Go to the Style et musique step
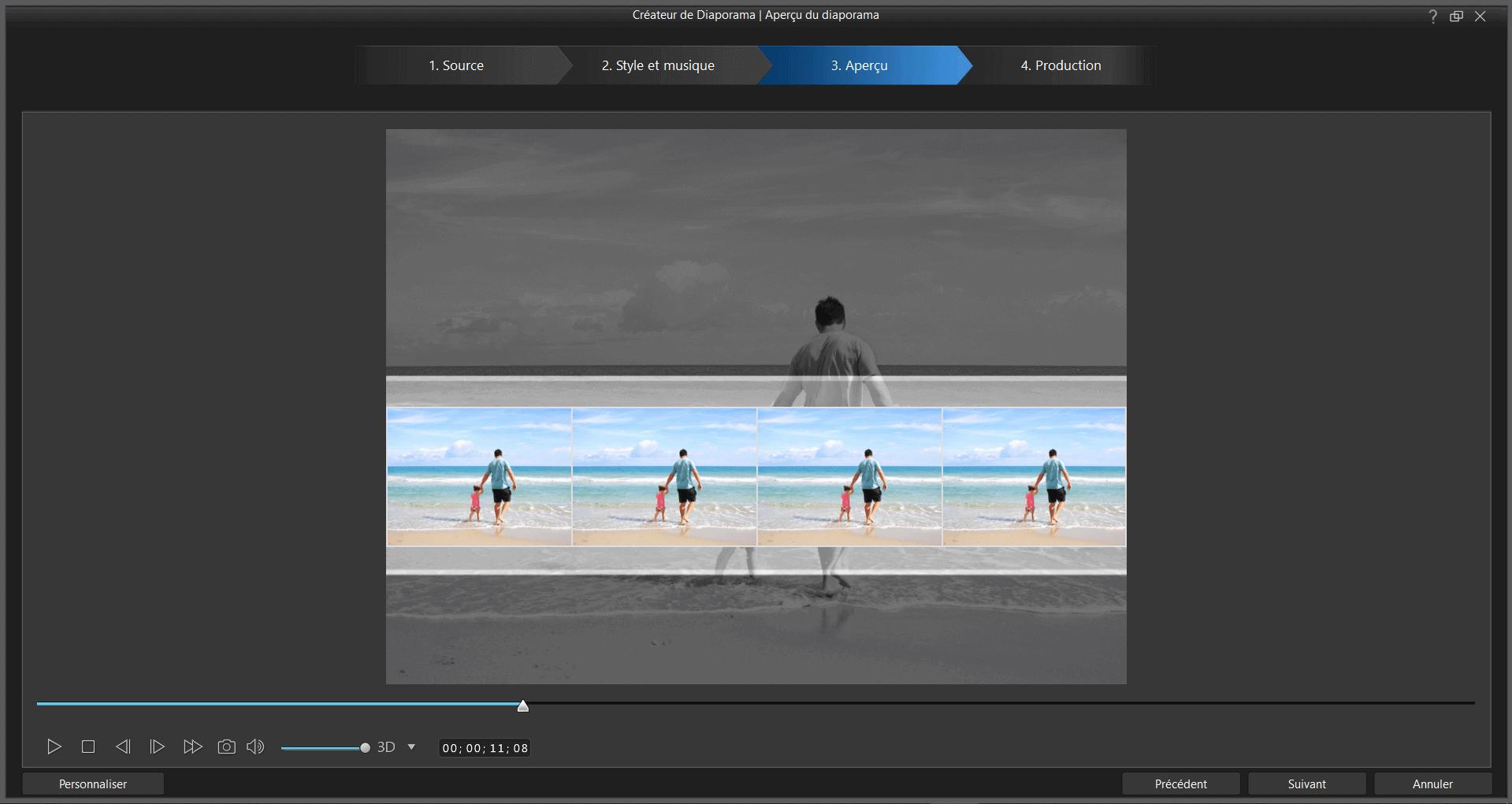Image resolution: width=1512 pixels, height=804 pixels. (x=657, y=65)
